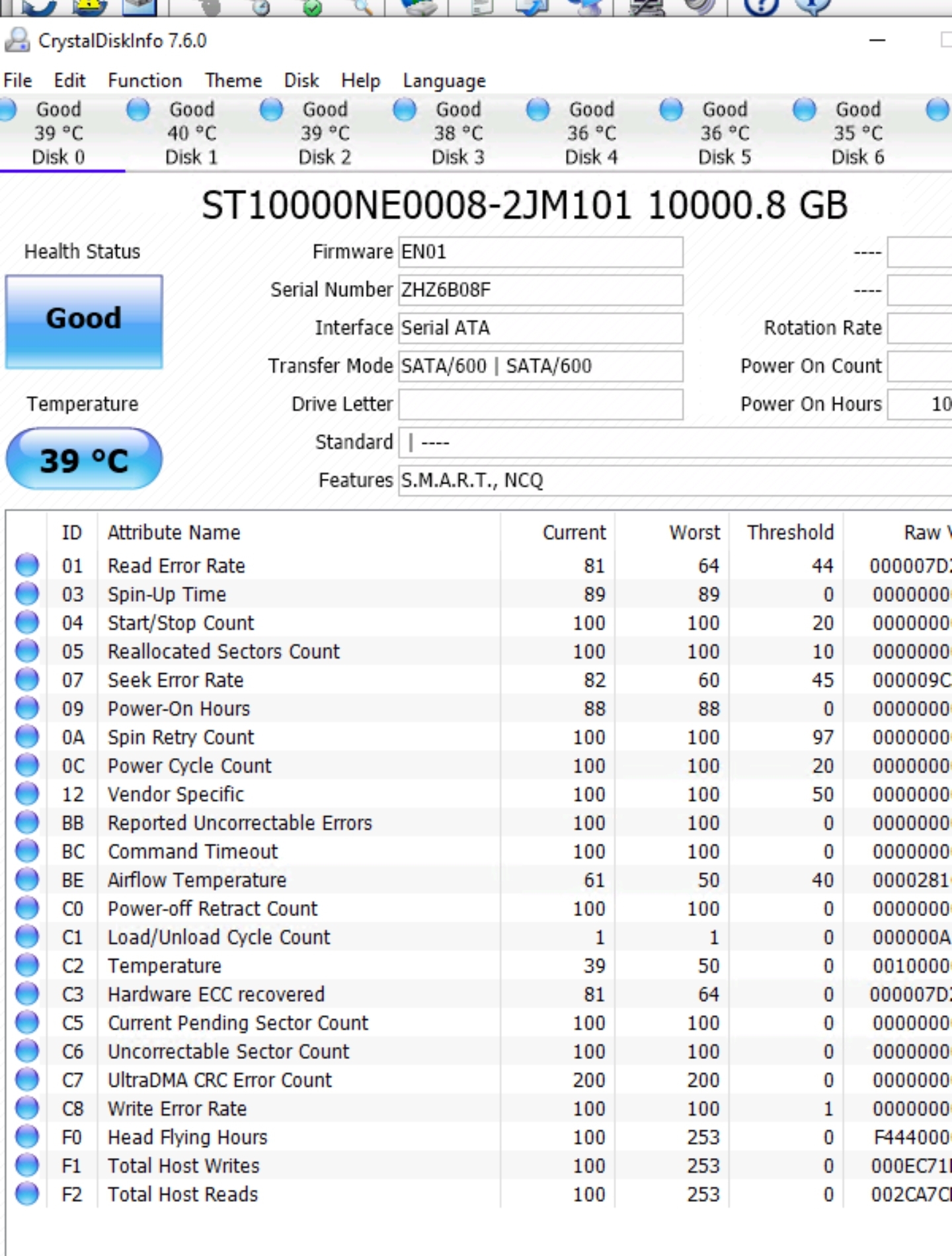The width and height of the screenshot is (952, 1256).
Task: Open the Theme menu
Action: click(x=233, y=81)
